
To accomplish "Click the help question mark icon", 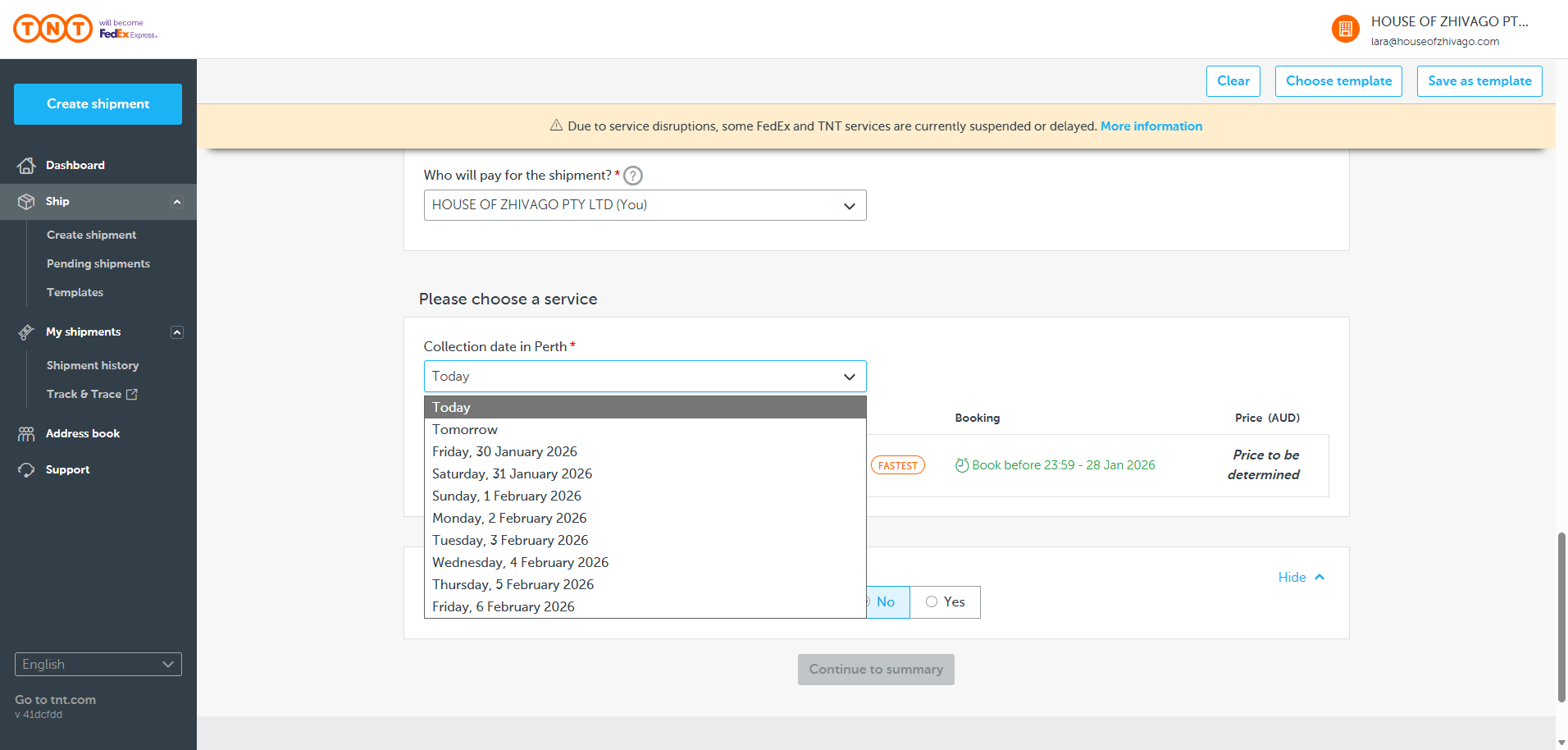I will [x=633, y=176].
